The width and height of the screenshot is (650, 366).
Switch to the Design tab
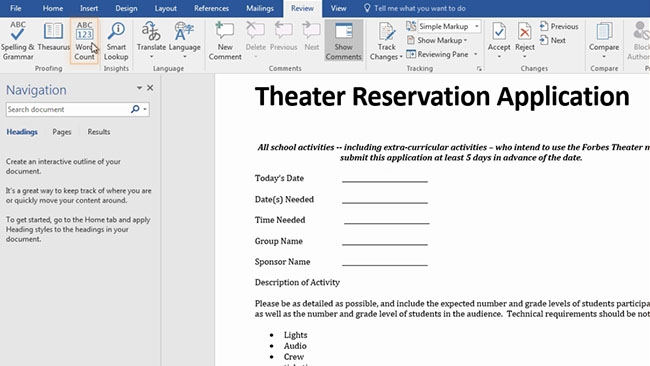tap(126, 8)
